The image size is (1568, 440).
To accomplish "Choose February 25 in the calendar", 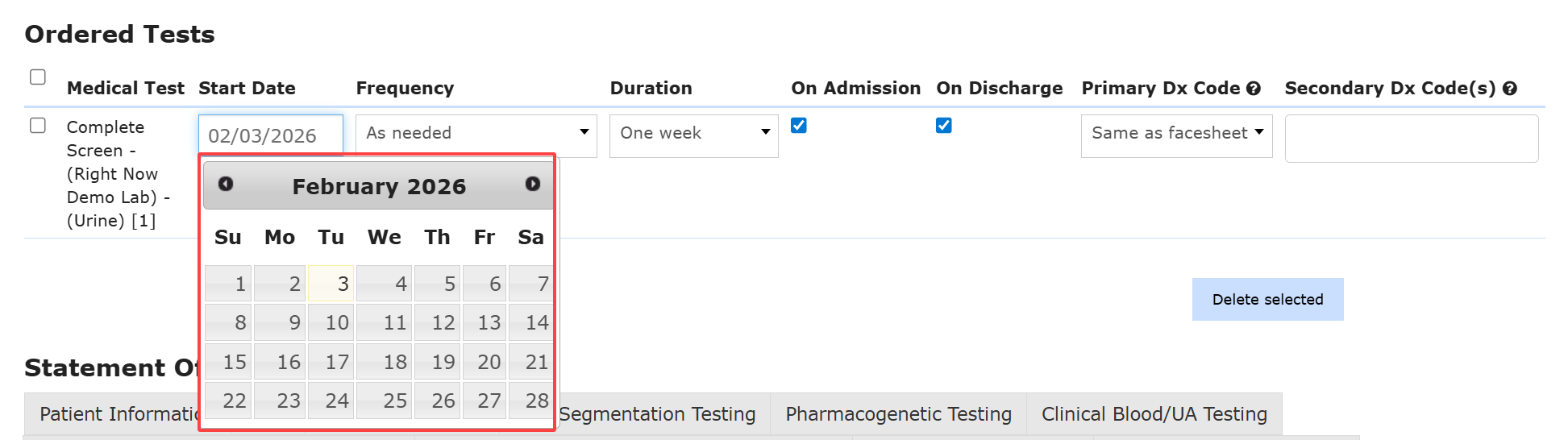I will (385, 401).
